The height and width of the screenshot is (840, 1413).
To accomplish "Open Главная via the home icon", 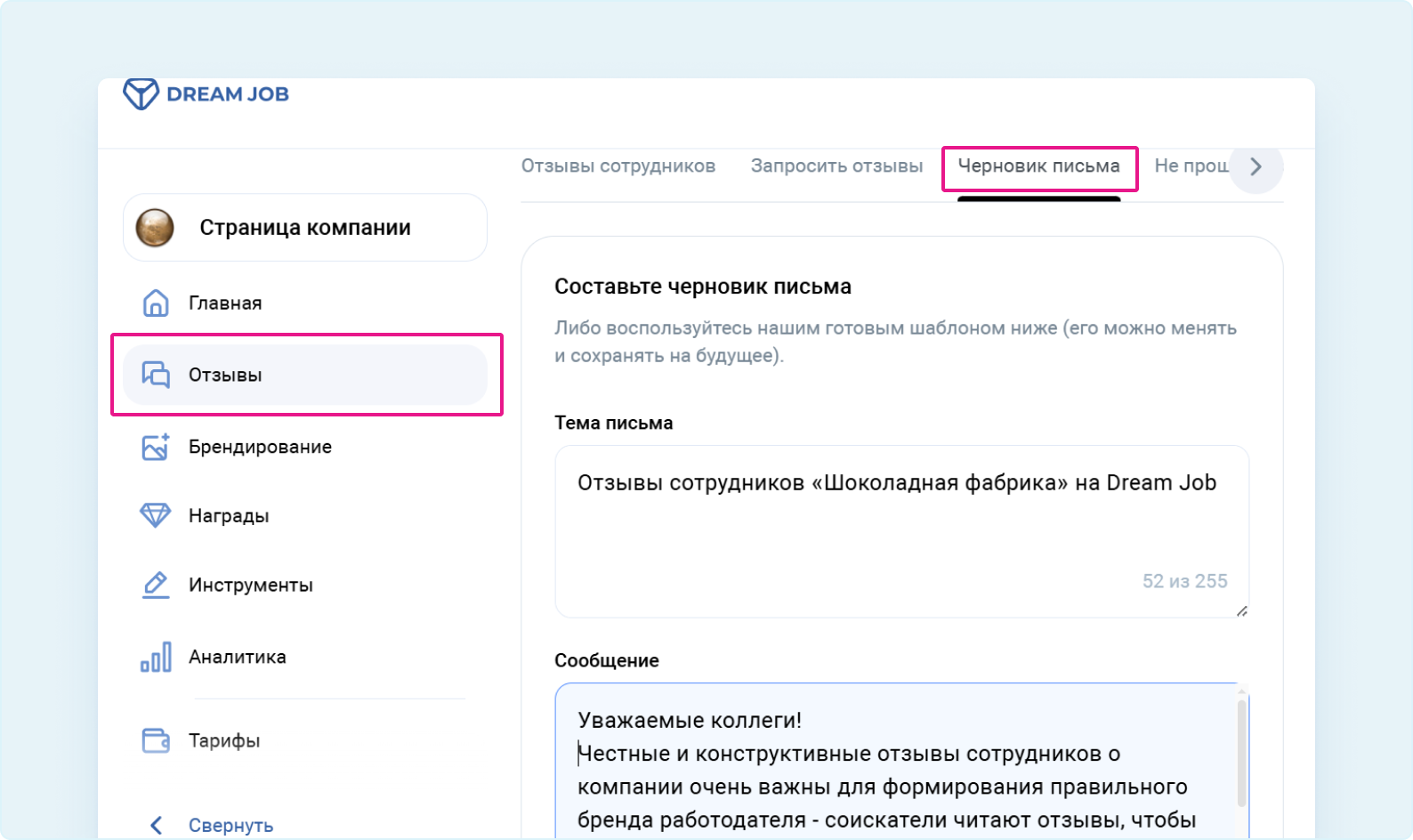I will [x=156, y=303].
